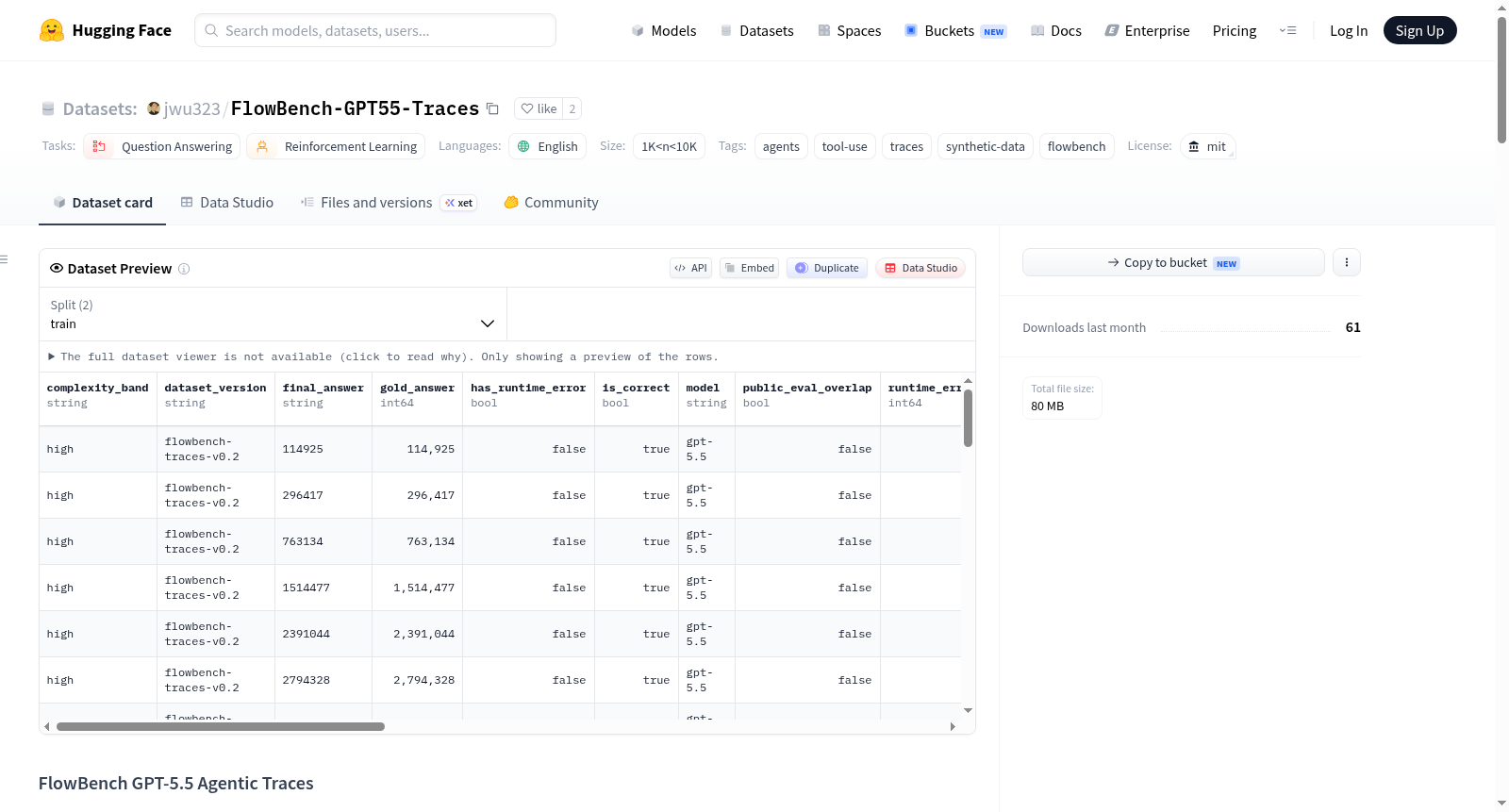
Task: Select the Dataset card tab
Action: (x=102, y=202)
